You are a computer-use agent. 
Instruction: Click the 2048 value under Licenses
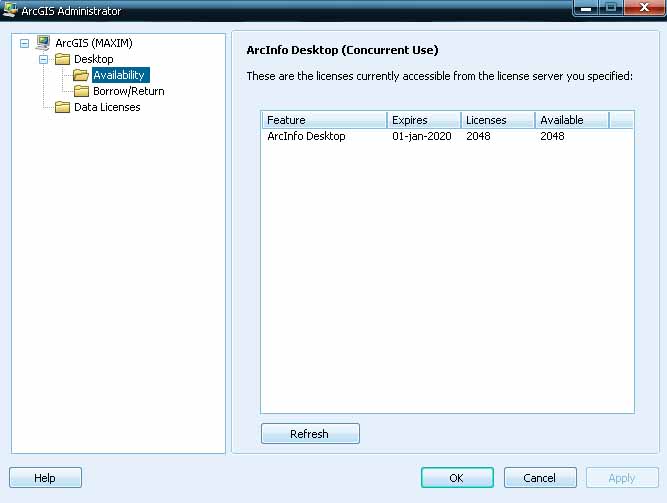478,136
